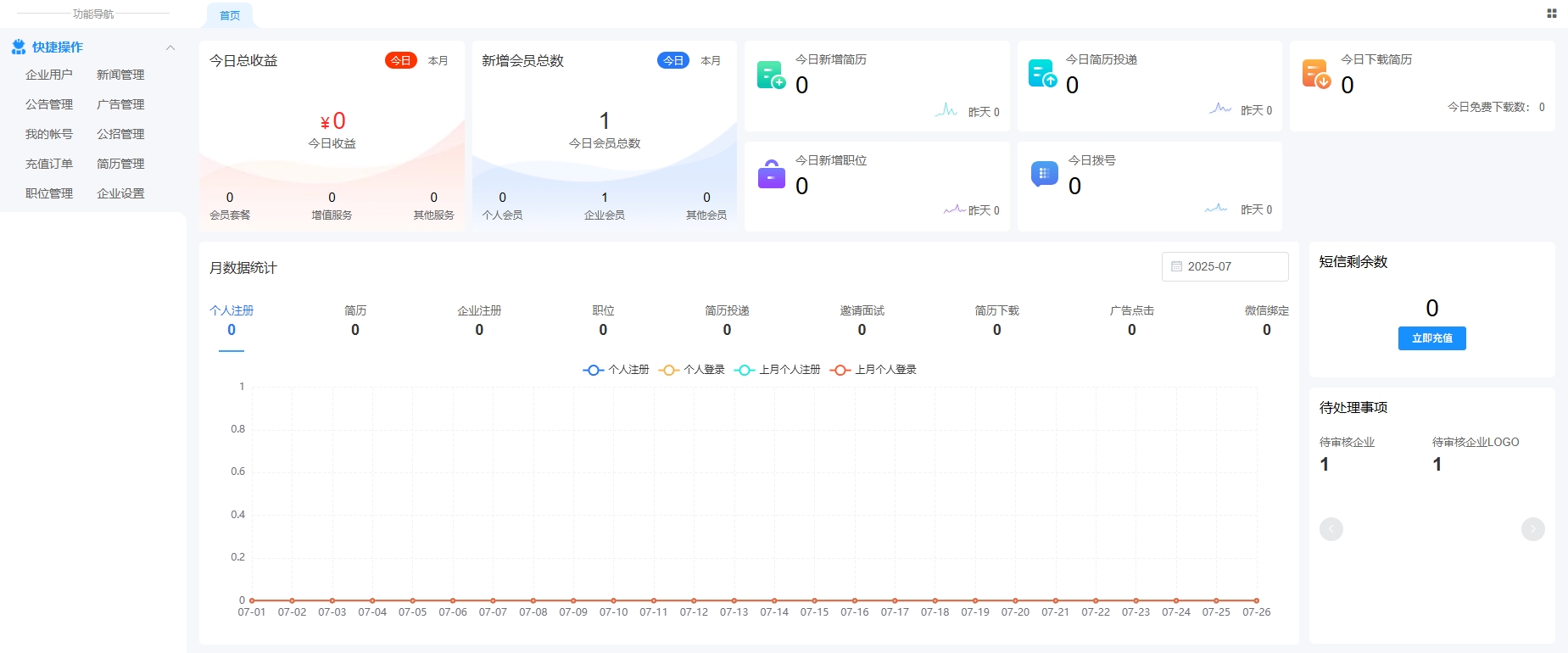Click the 07-01 data point on chart
Screen dimensions: 1568x653
coord(252,600)
